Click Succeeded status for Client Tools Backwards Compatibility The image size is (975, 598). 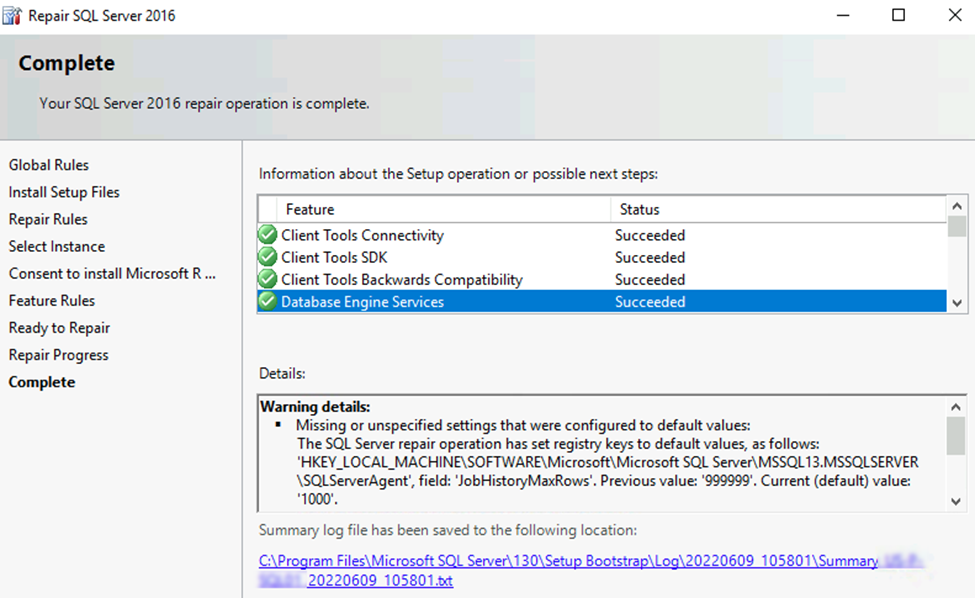tap(650, 280)
